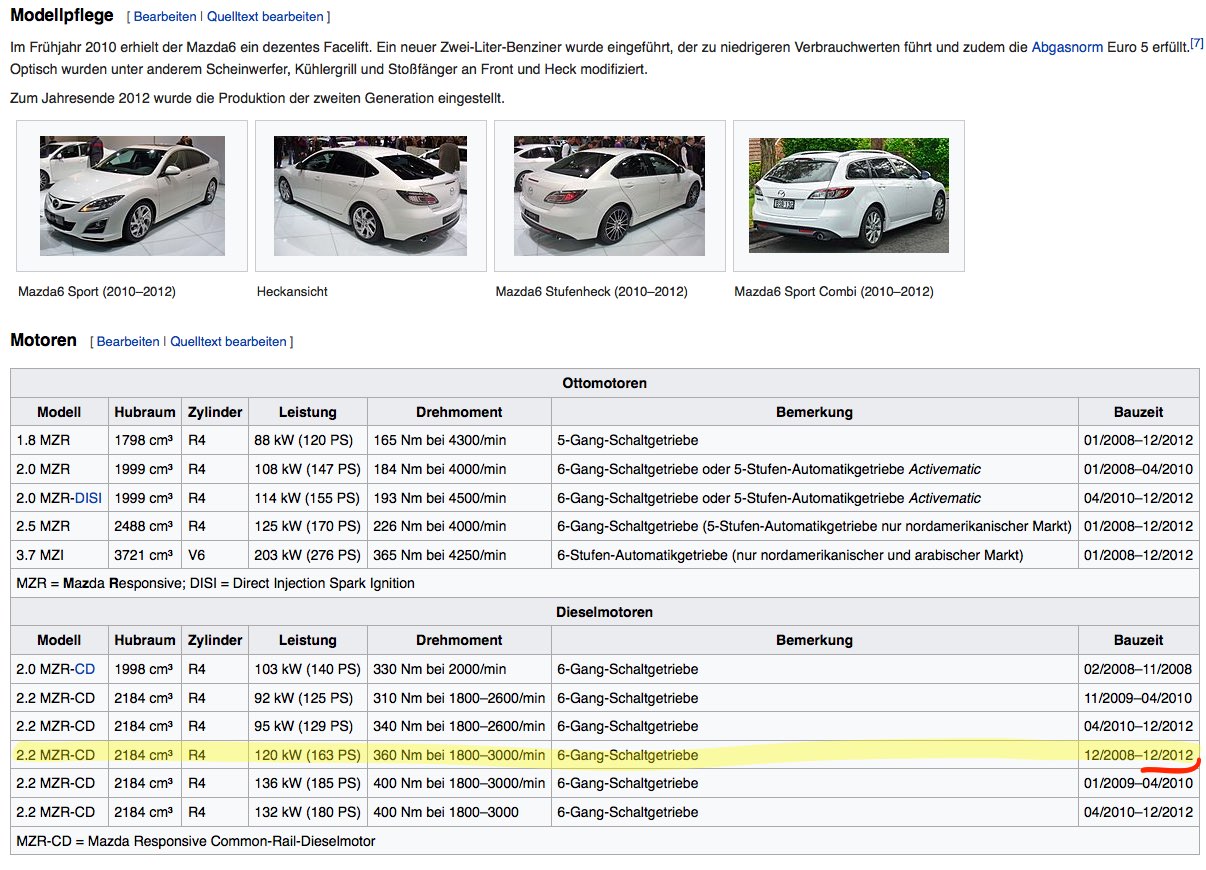This screenshot has height=870, width=1206.
Task: Click the 'Modellpflege' section heading
Action: [x=62, y=16]
